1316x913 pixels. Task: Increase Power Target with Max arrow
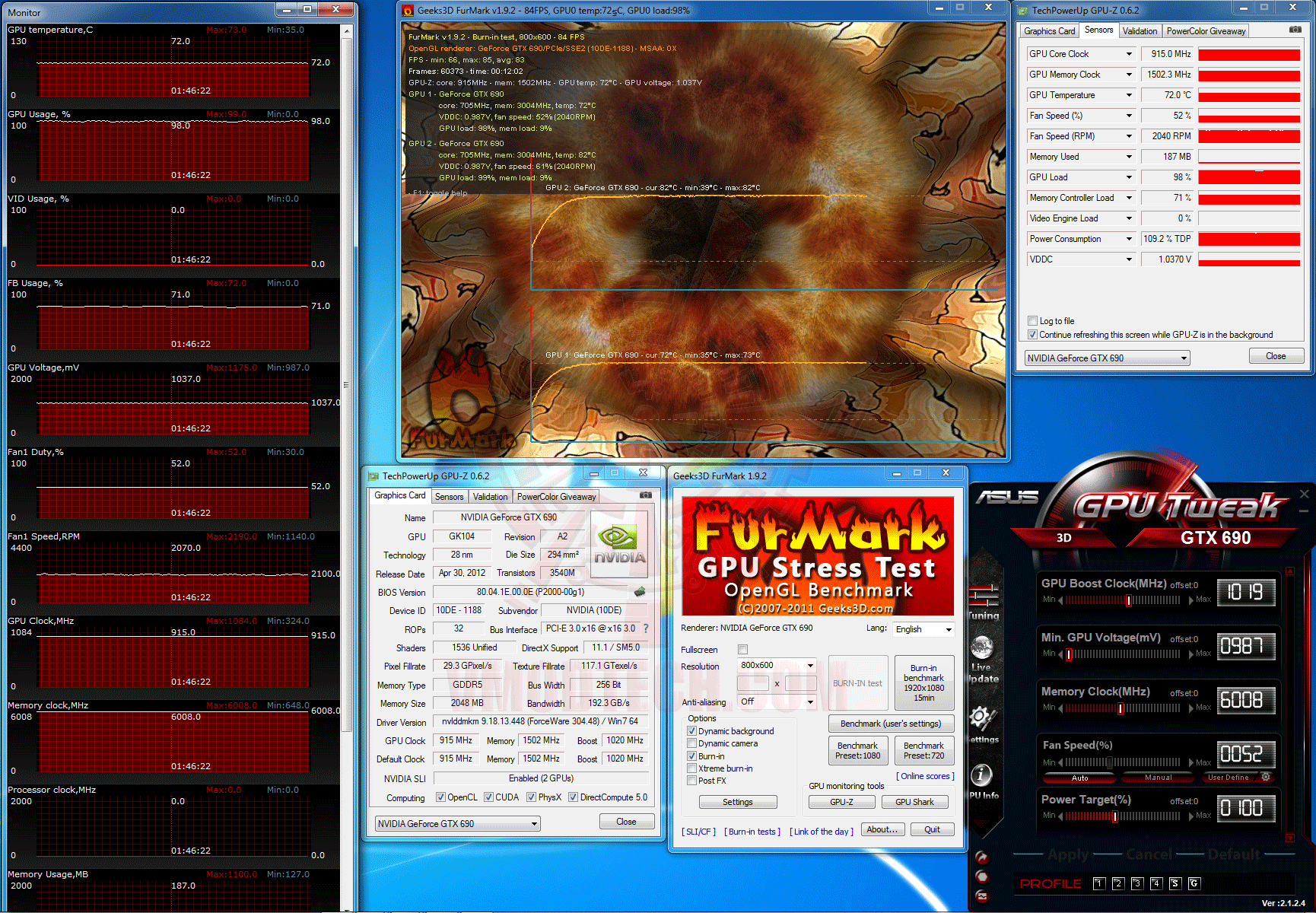[x=1191, y=816]
